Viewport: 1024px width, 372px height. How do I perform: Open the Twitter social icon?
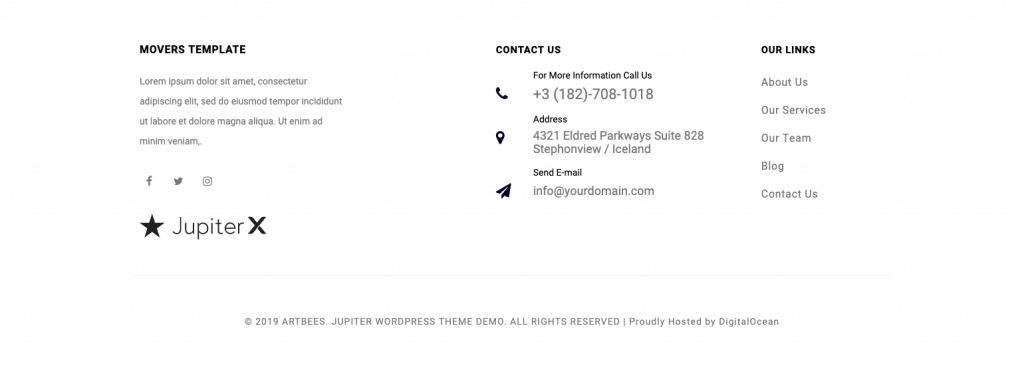tap(178, 181)
